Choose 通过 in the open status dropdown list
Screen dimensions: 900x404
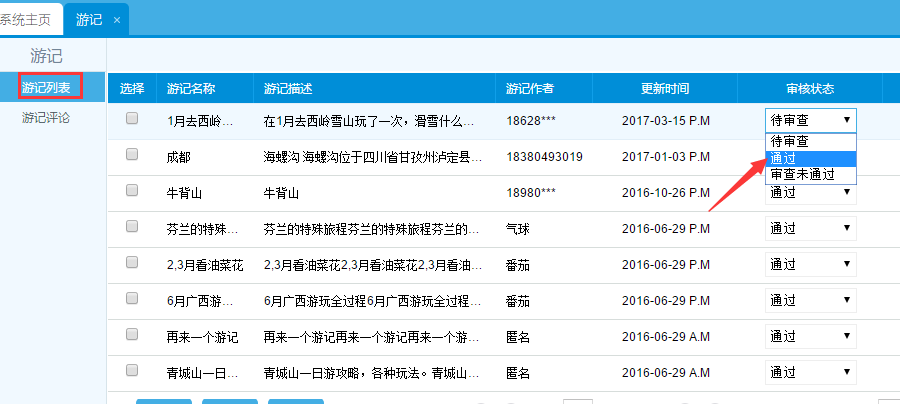click(811, 158)
